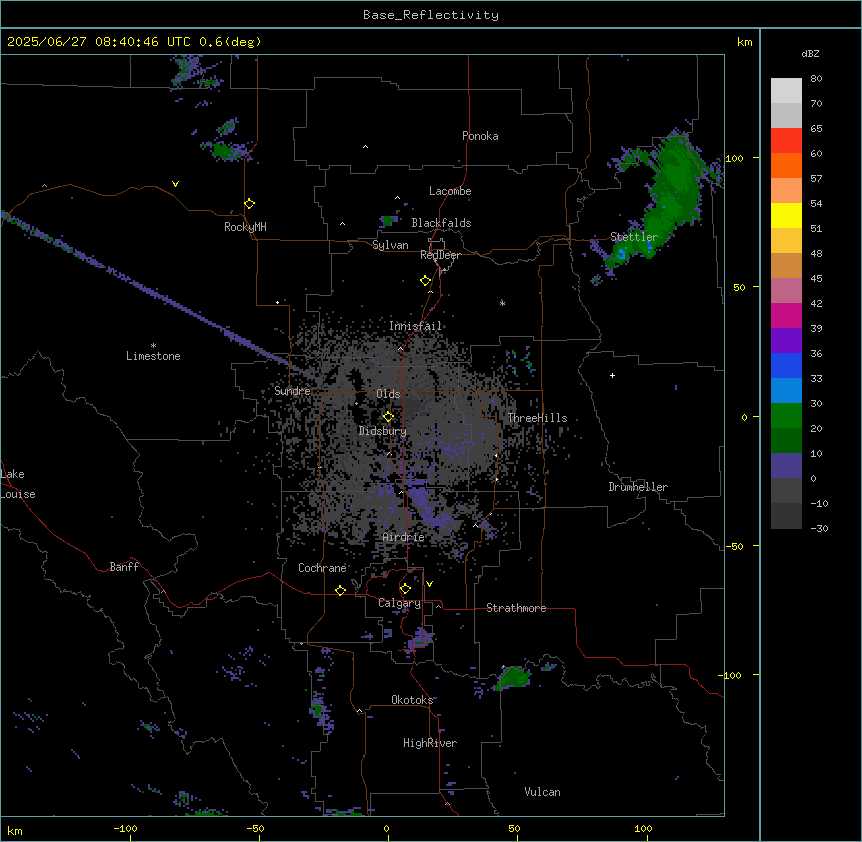Screen dimensions: 862x842
Task: Click the km unit label at bottom left
Action: tap(15, 830)
